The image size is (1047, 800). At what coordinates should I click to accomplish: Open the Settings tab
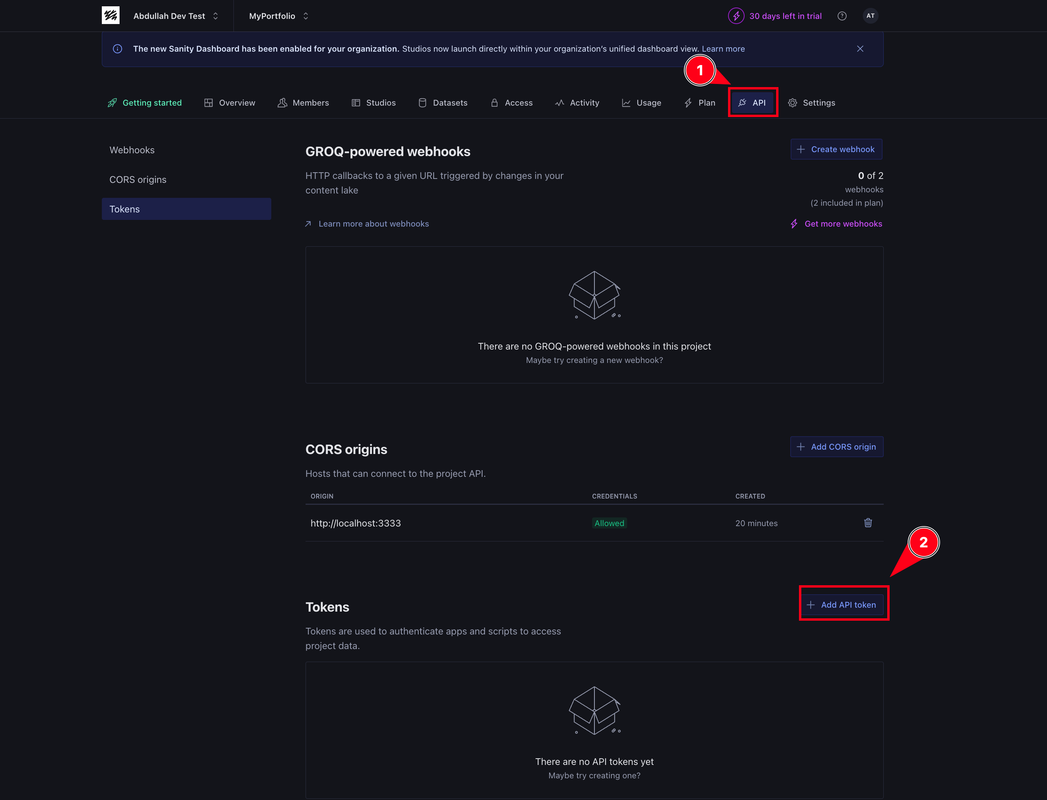pyautogui.click(x=811, y=103)
